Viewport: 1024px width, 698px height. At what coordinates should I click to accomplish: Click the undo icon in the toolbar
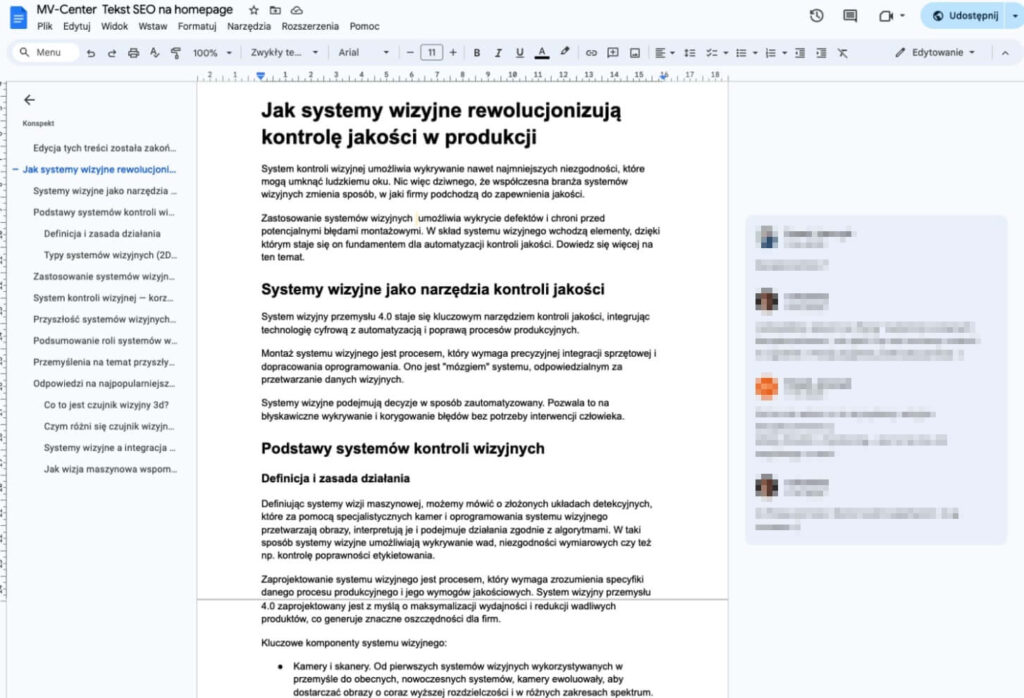90,52
